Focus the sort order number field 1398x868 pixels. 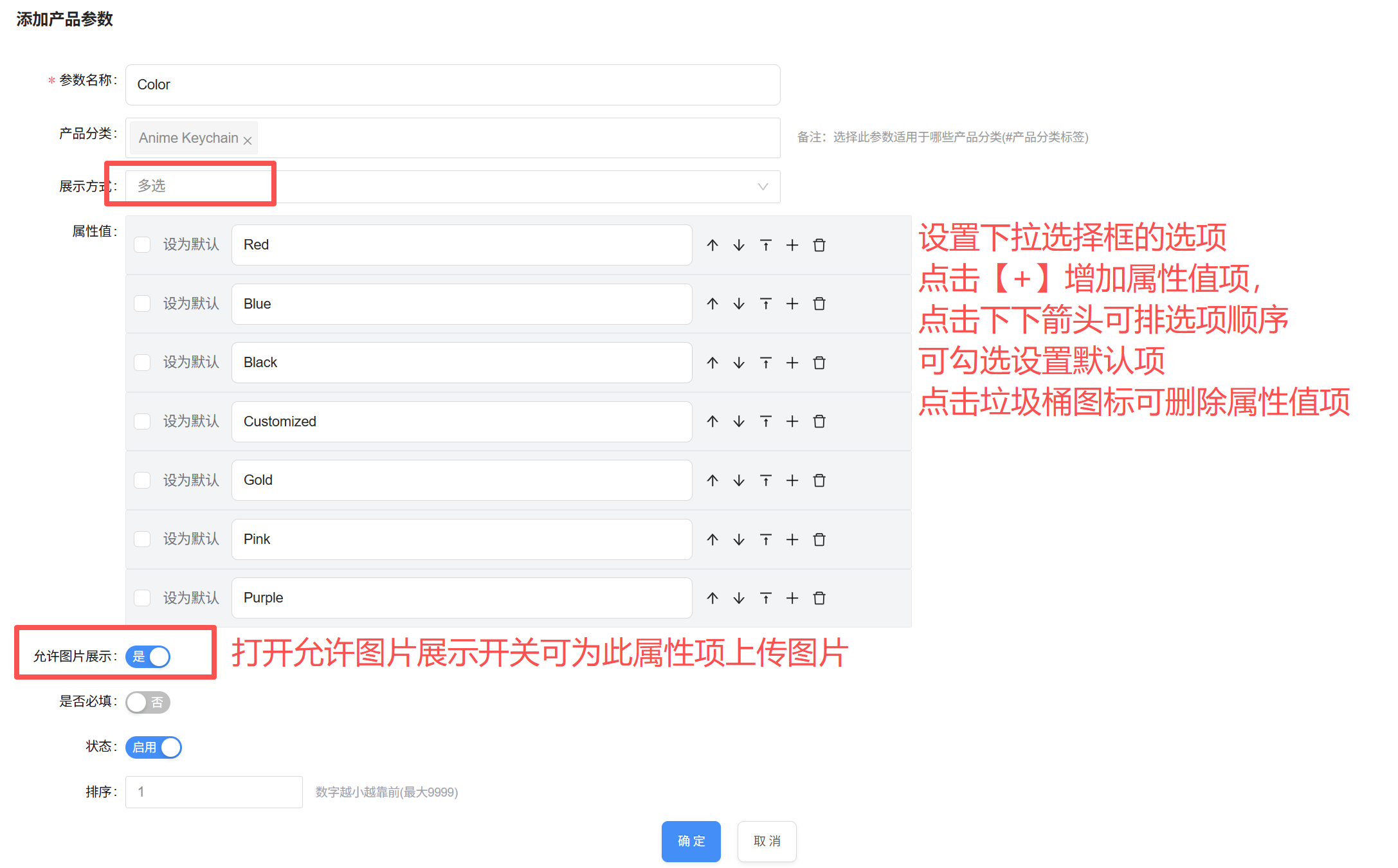click(213, 791)
